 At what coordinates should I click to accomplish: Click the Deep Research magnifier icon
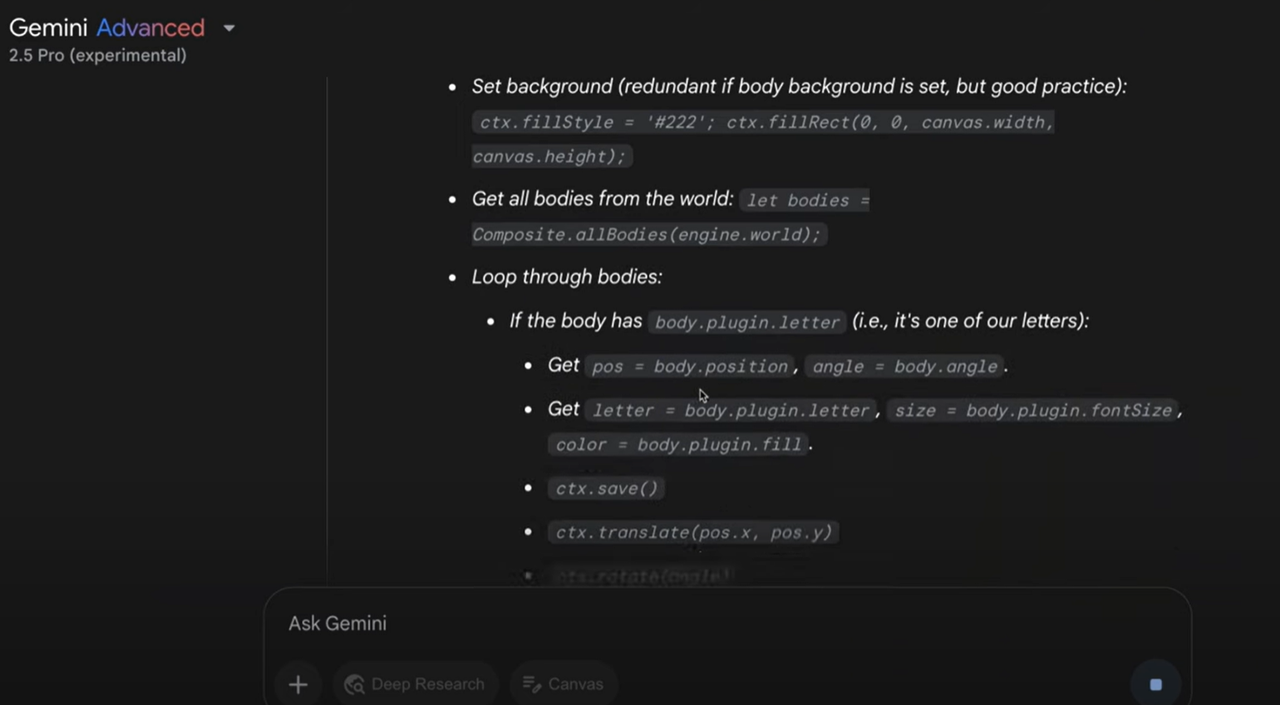point(354,684)
